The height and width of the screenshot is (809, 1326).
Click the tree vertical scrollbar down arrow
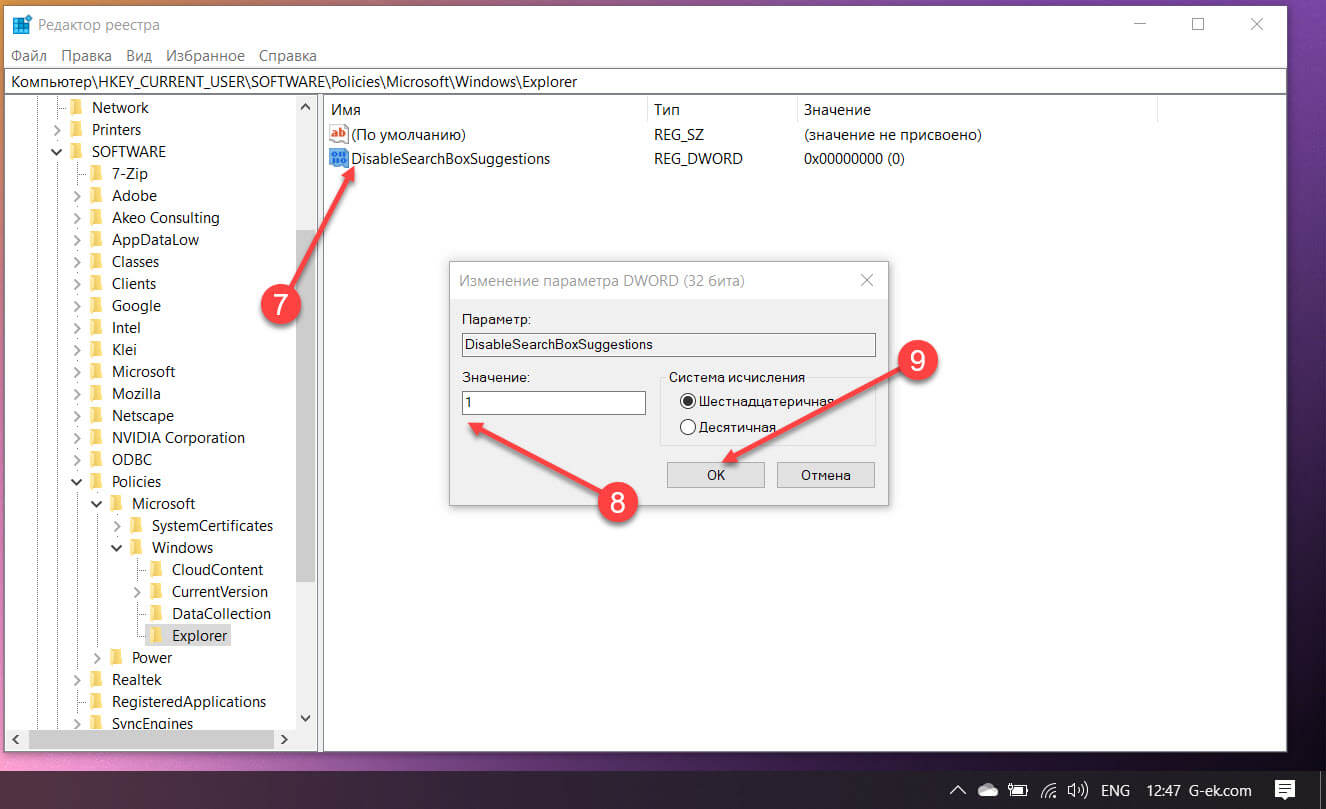[x=306, y=719]
